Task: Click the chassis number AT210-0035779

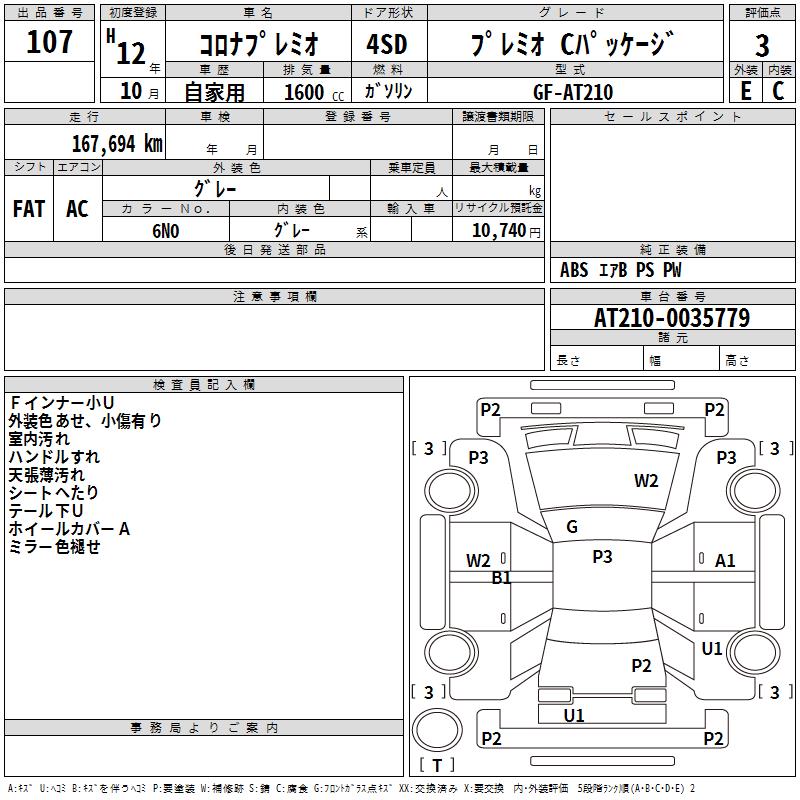Action: click(672, 318)
